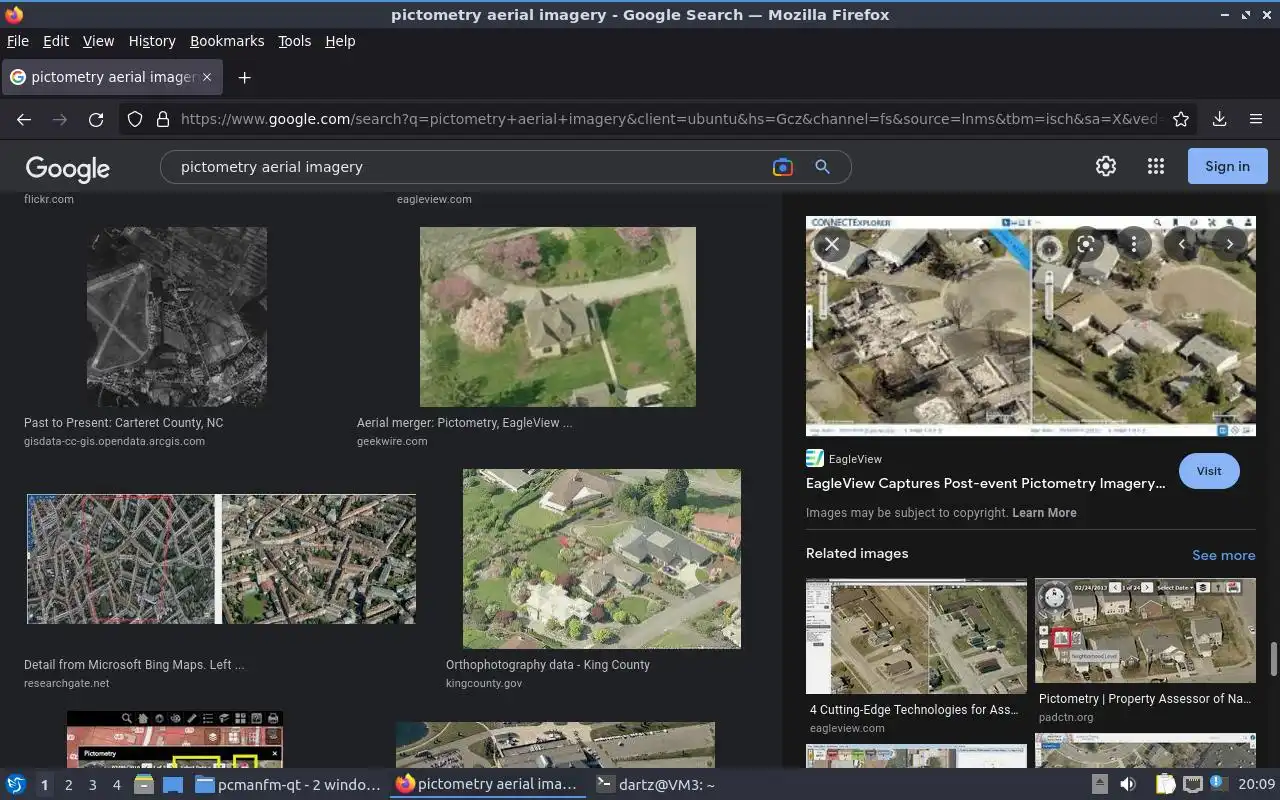Open the Google logo homepage link
Screen dimensions: 1280x800
click(x=68, y=168)
